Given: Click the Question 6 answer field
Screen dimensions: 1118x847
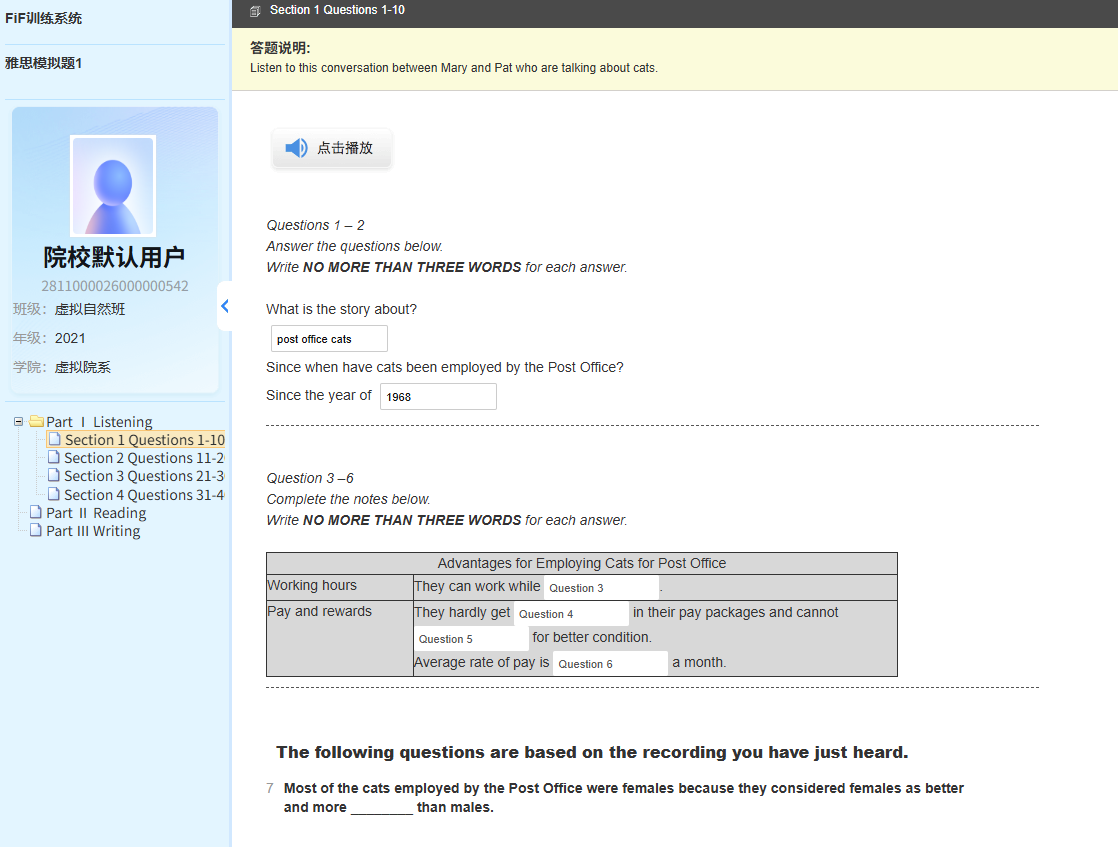Looking at the screenshot, I should pyautogui.click(x=610, y=664).
